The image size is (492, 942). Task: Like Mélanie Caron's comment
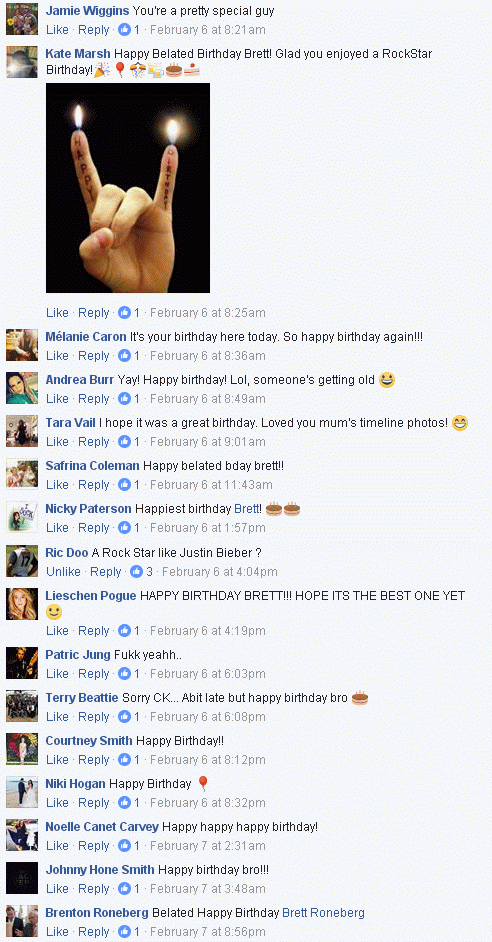(x=57, y=356)
